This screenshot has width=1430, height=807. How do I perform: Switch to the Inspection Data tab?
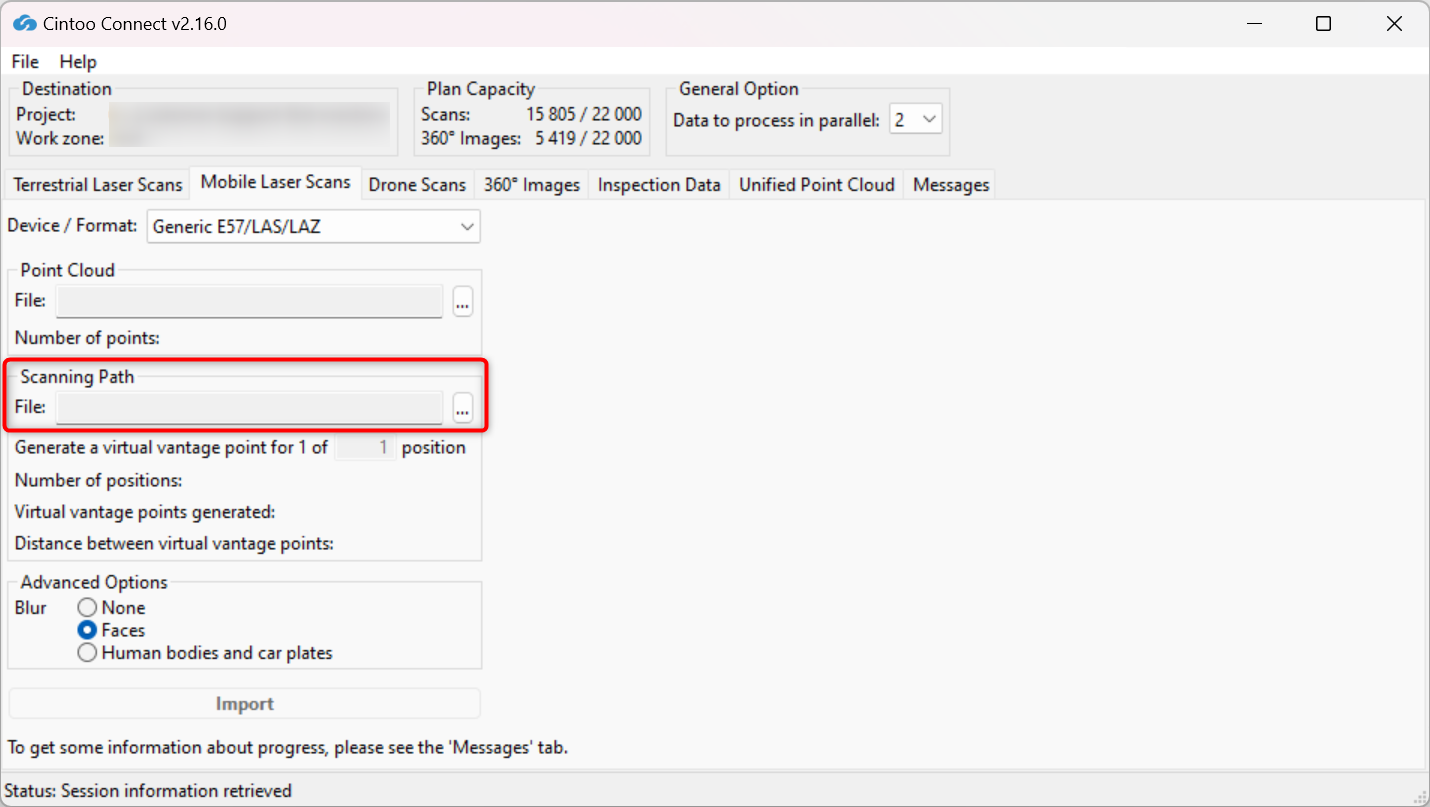click(659, 185)
